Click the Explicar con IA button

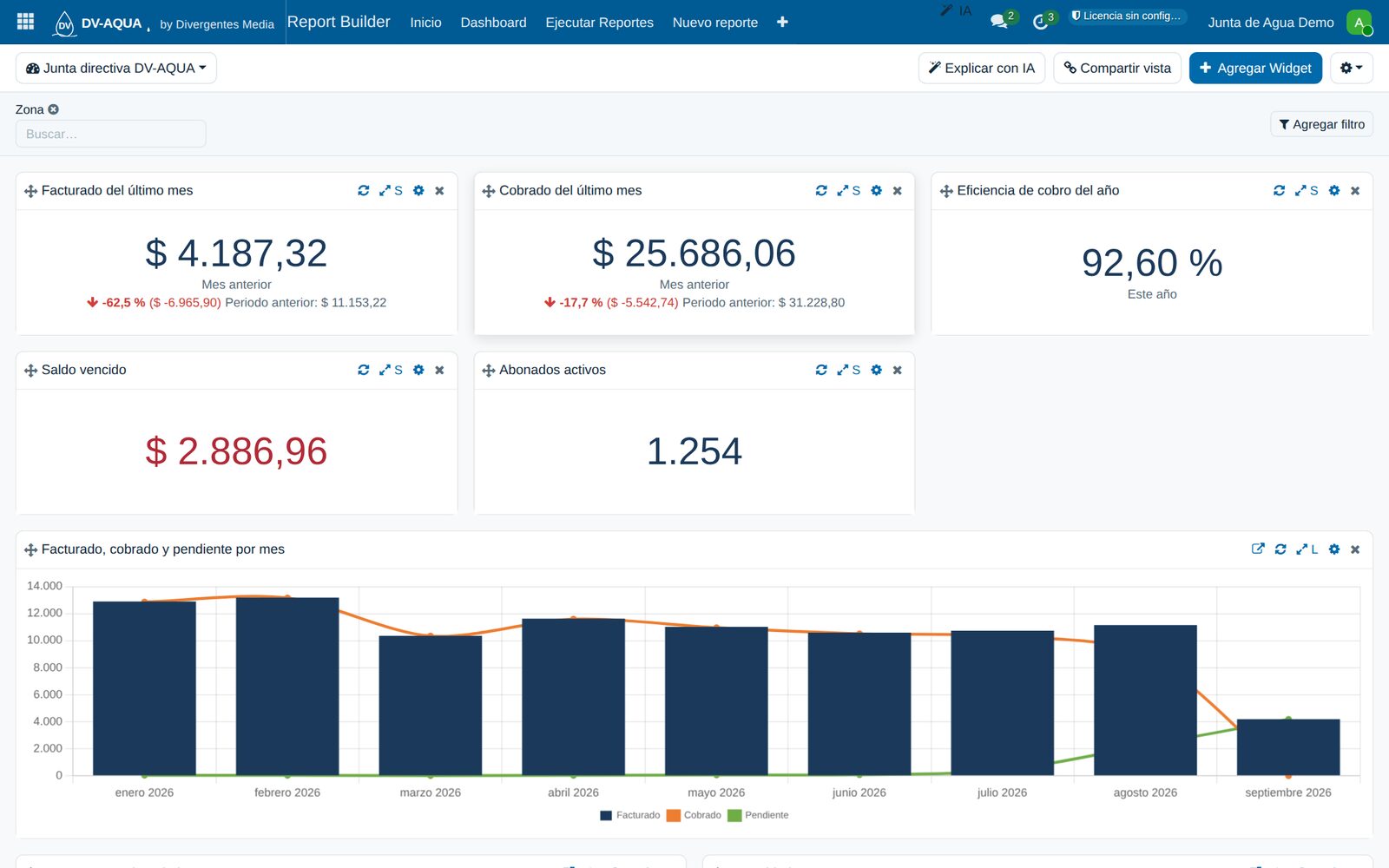click(982, 68)
